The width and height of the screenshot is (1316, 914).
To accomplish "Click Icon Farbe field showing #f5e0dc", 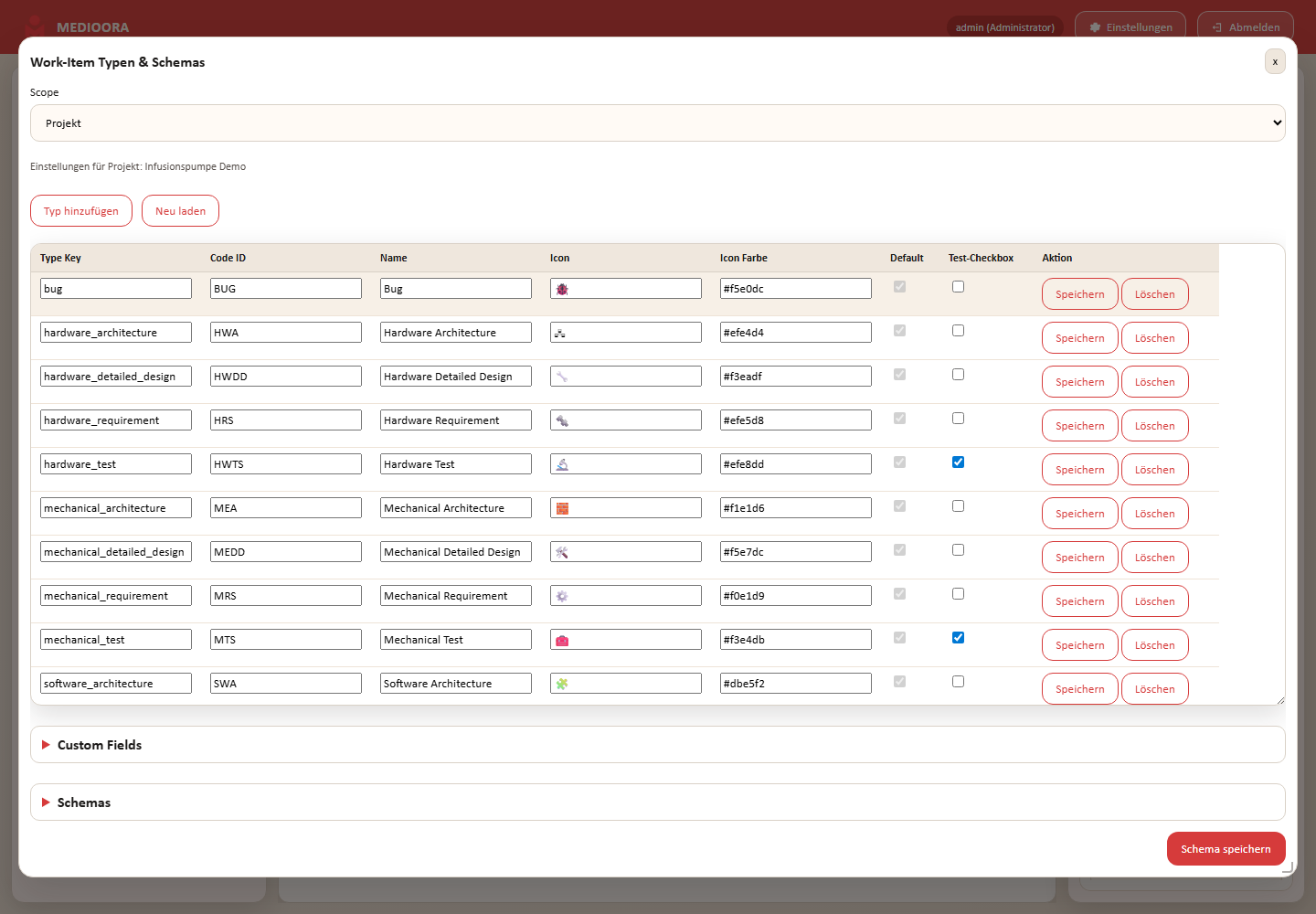I will pyautogui.click(x=796, y=289).
